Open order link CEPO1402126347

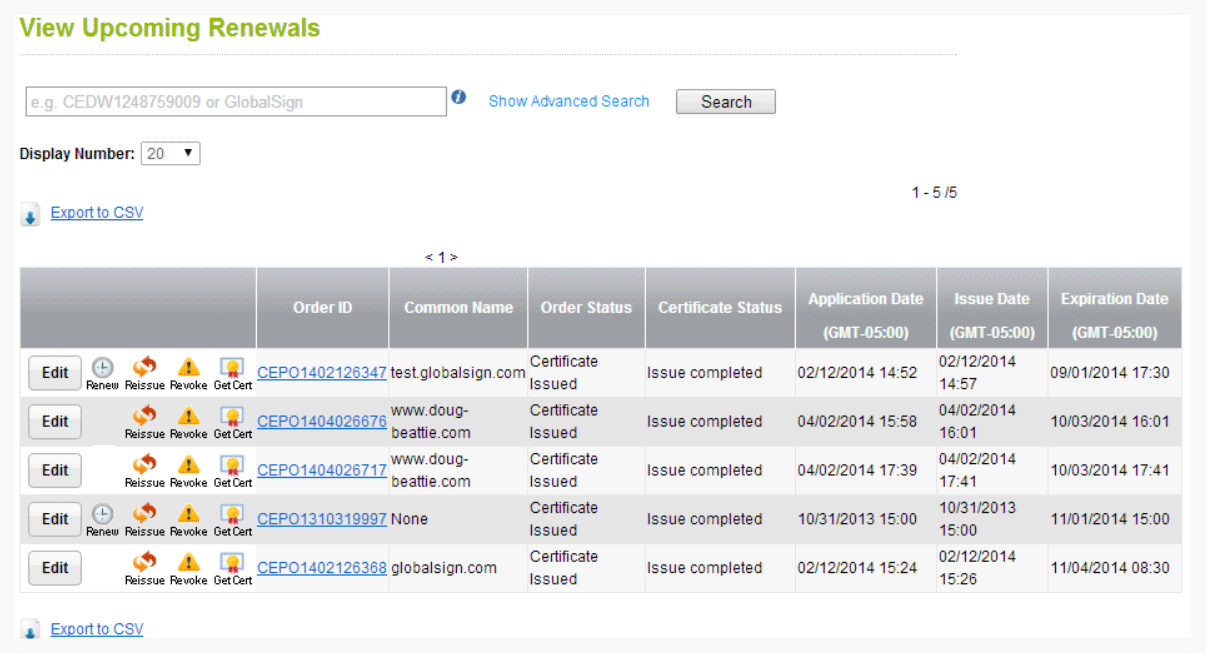[x=321, y=372]
